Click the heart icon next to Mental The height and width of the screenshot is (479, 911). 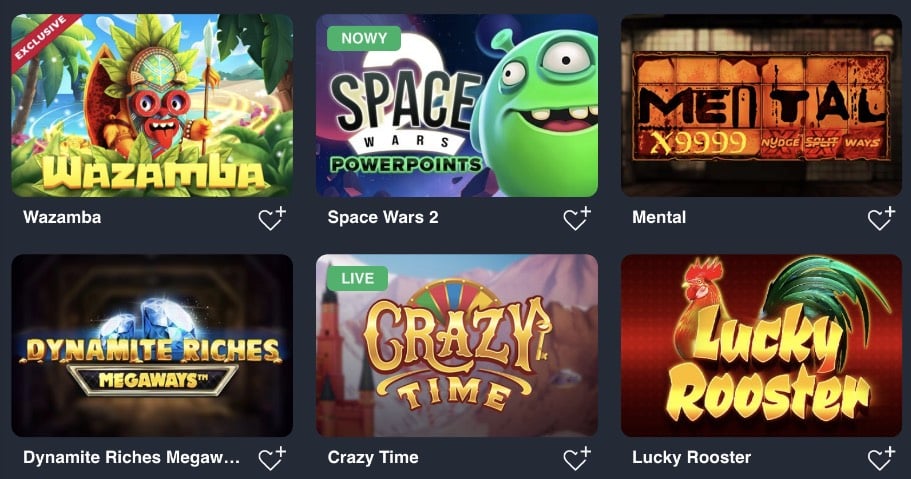pos(881,219)
